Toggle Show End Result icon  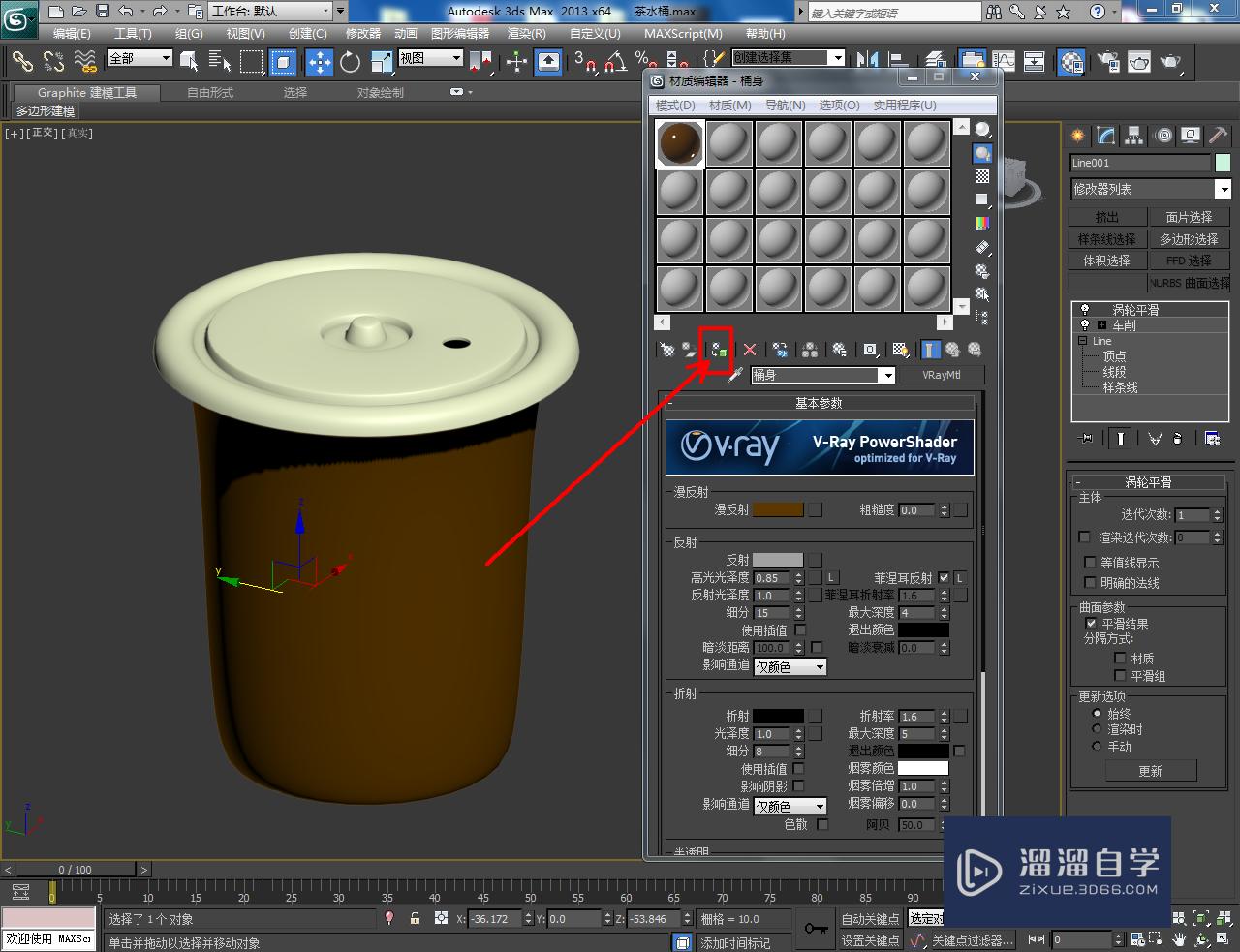(x=931, y=350)
